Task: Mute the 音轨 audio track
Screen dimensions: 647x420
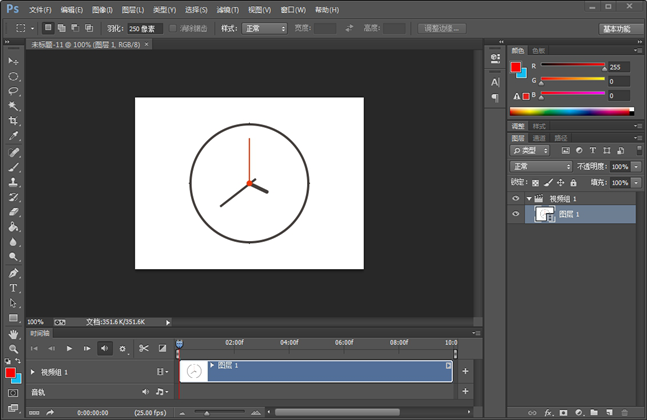Action: pos(145,392)
